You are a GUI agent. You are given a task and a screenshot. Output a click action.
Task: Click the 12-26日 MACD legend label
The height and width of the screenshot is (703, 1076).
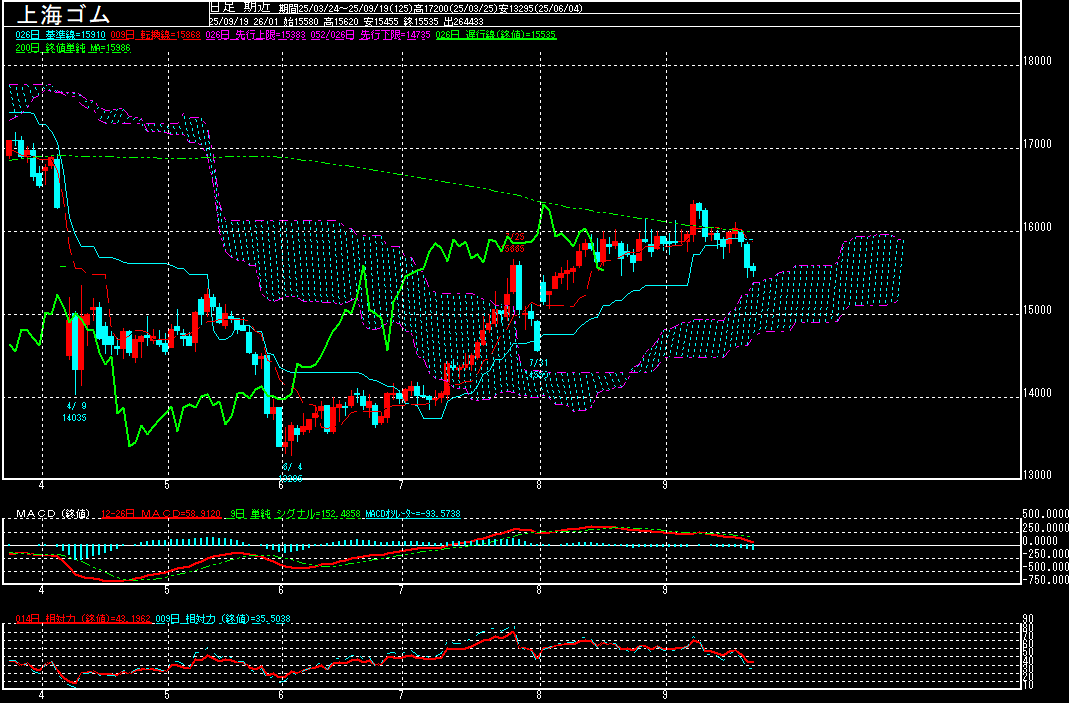pos(147,514)
